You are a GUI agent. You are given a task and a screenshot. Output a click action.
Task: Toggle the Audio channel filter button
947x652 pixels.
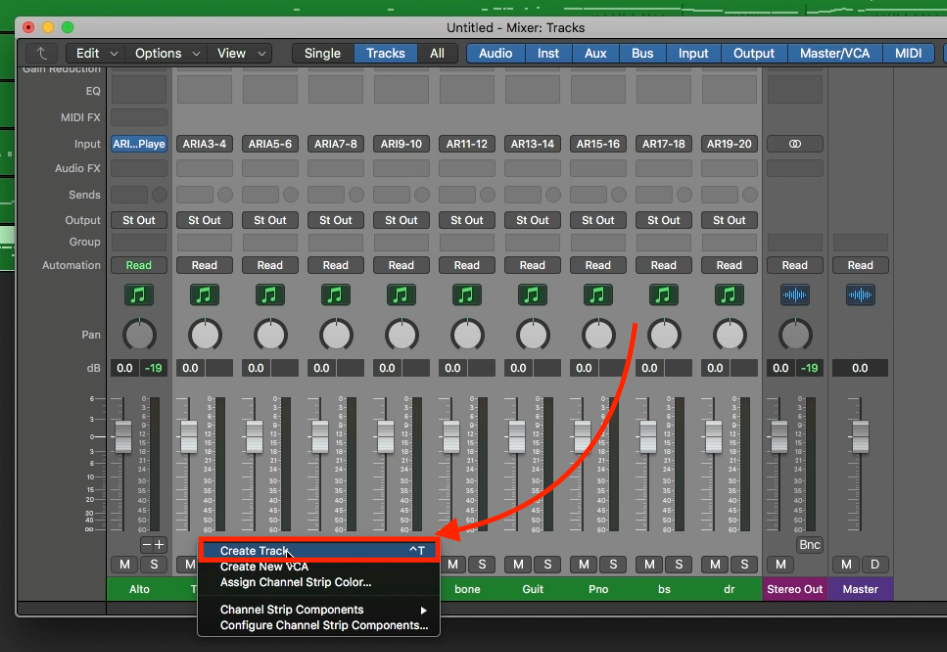pos(496,53)
